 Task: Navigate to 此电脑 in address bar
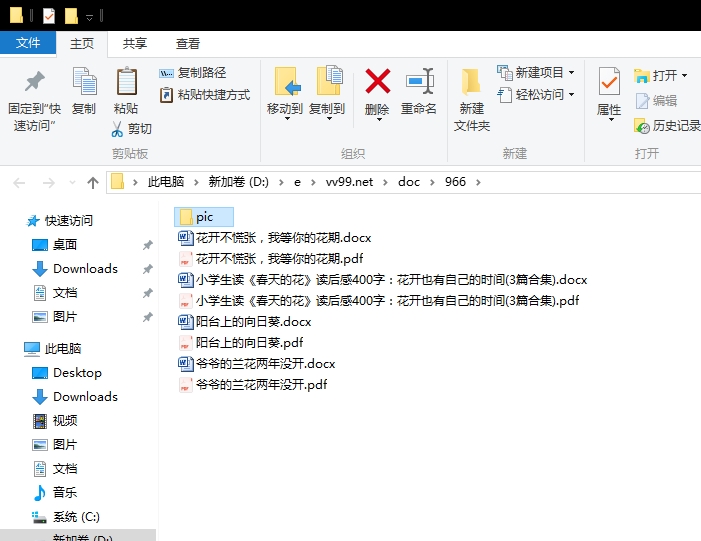click(166, 182)
